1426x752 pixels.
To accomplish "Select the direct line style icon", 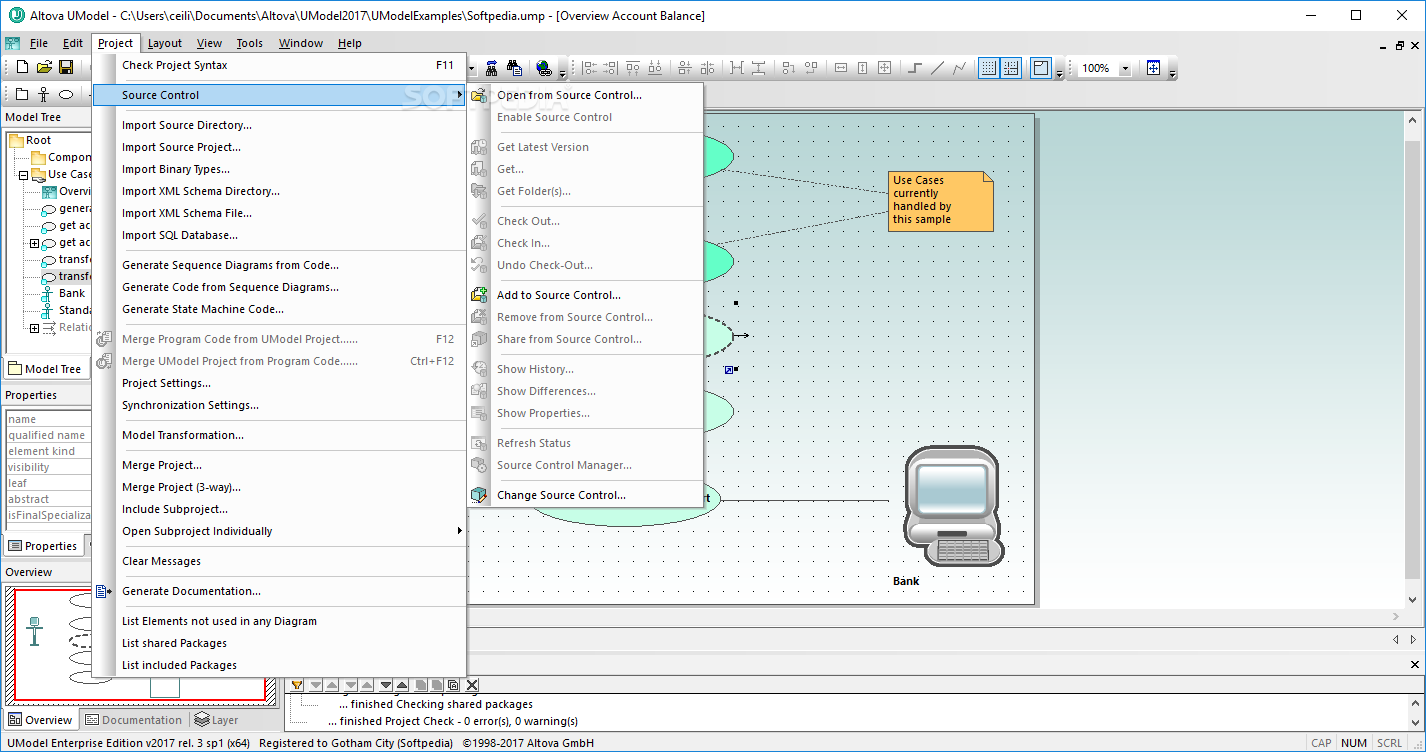I will pyautogui.click(x=936, y=68).
